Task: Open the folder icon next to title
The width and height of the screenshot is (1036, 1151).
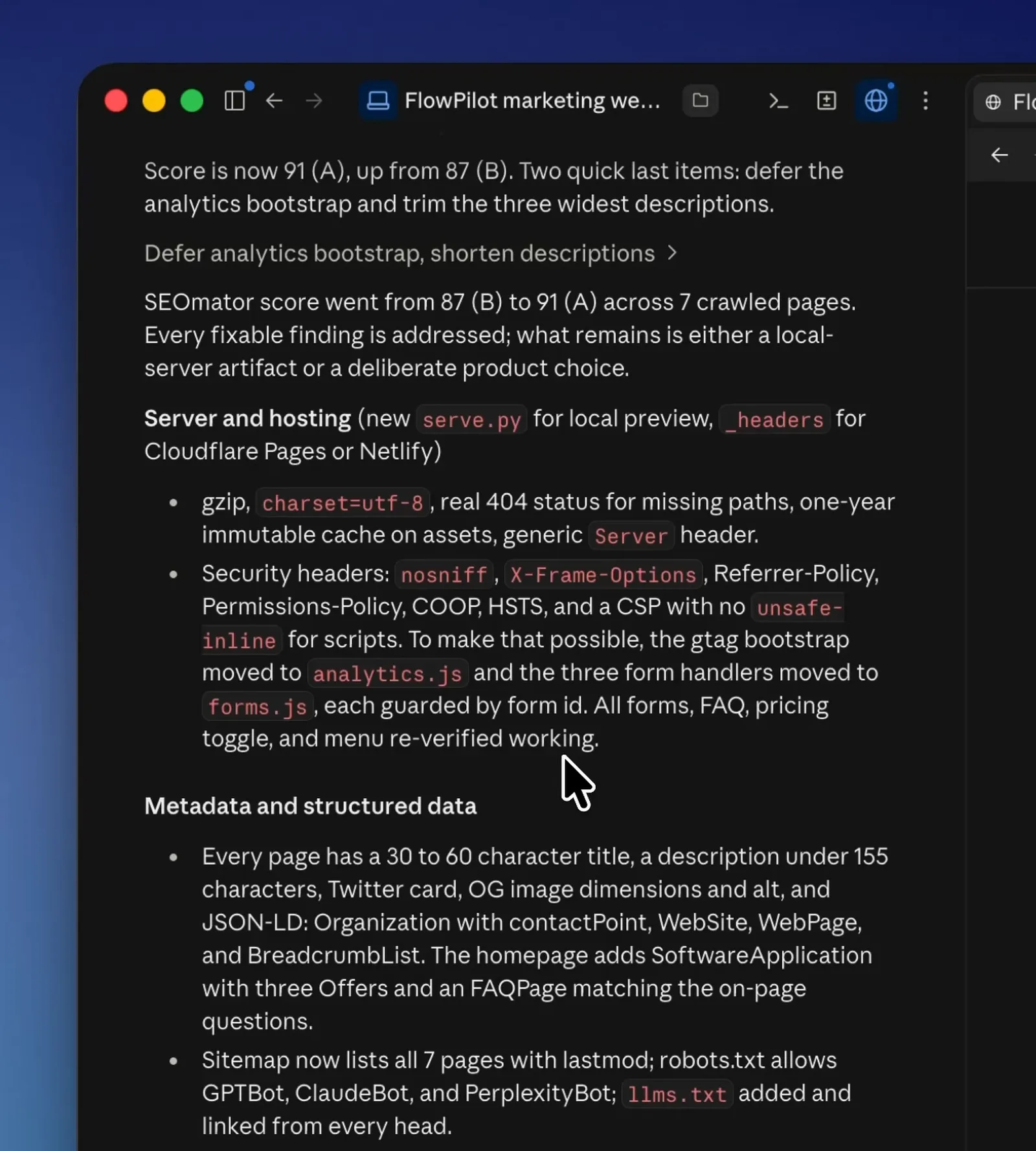Action: tap(700, 100)
